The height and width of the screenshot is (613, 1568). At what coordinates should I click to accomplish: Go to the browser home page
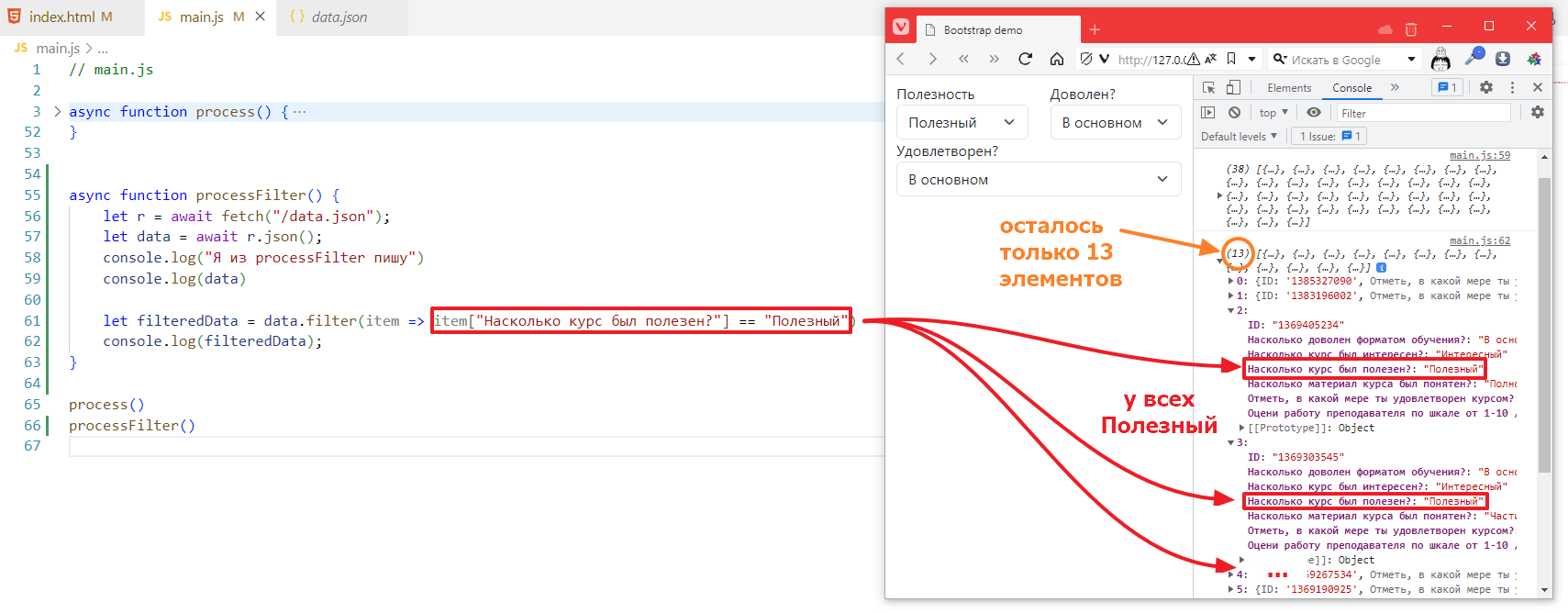(x=1057, y=59)
